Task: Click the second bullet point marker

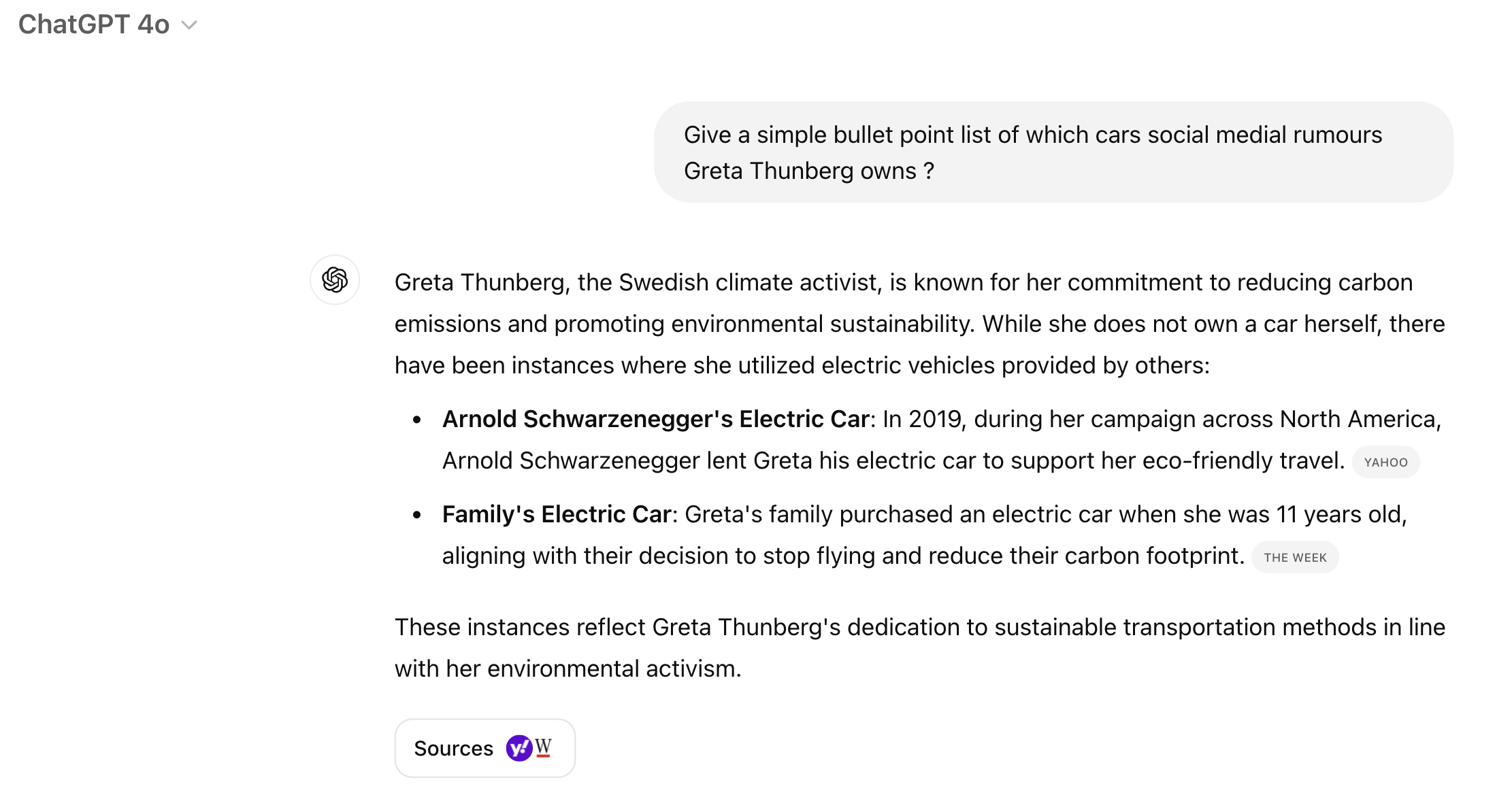Action: (417, 516)
